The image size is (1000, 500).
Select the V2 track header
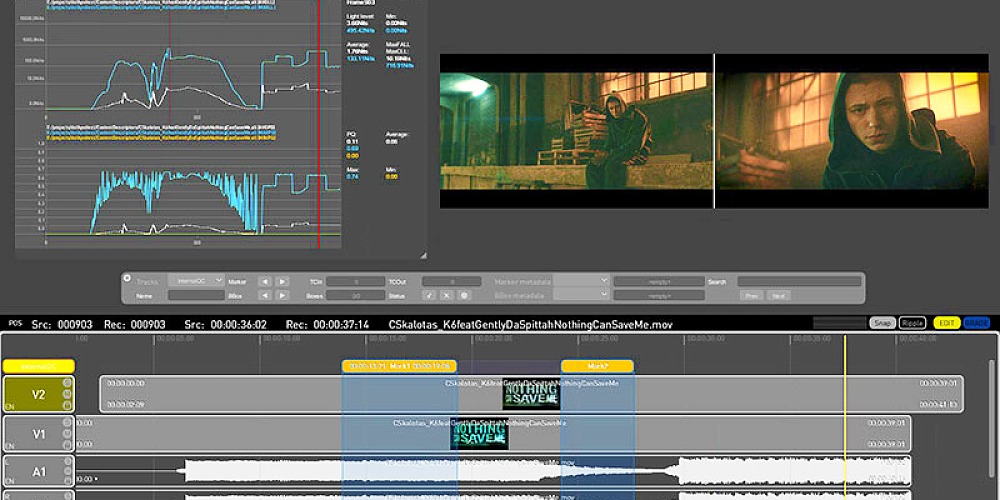point(38,394)
